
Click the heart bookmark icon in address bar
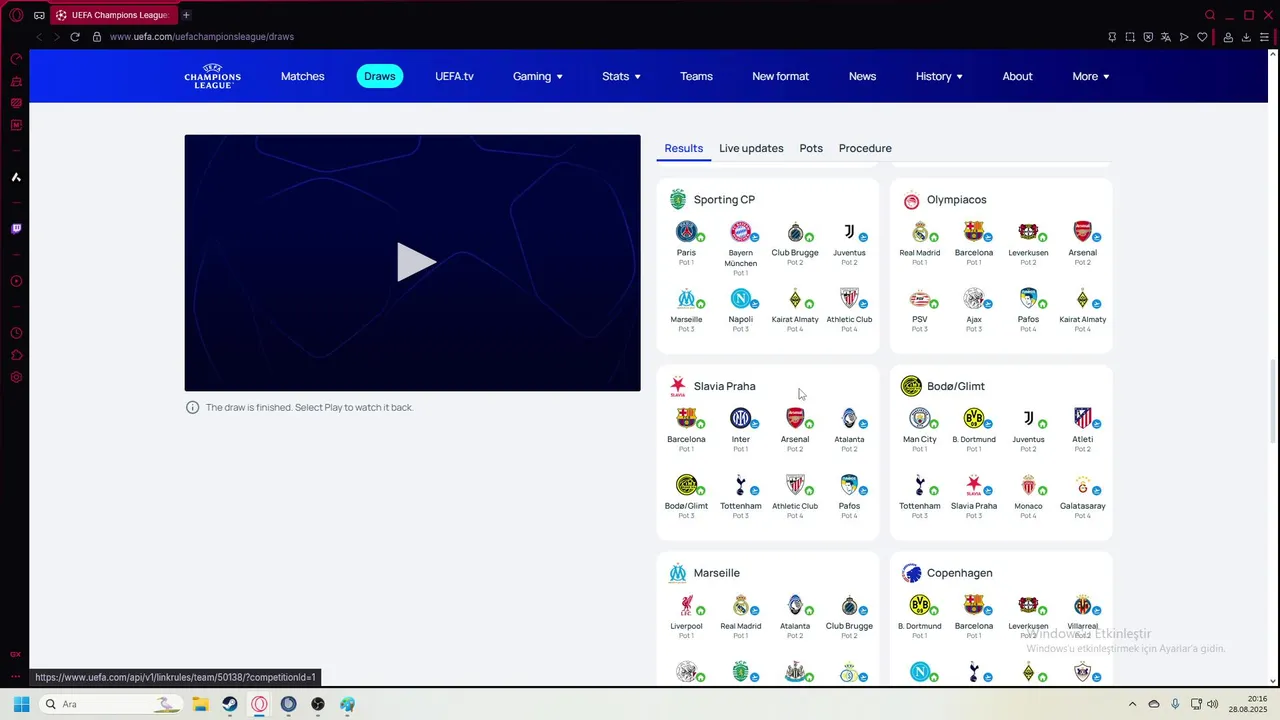coord(1202,37)
